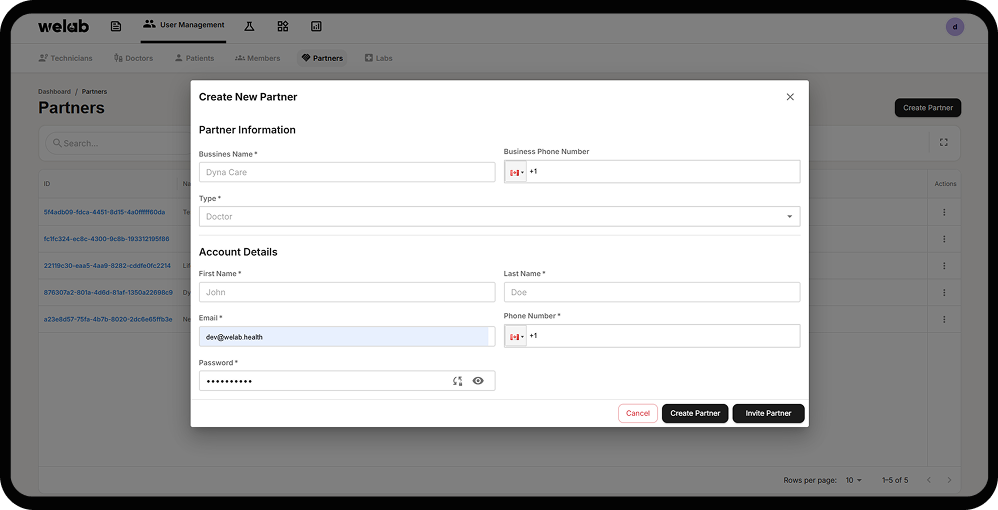The height and width of the screenshot is (510, 998).
Task: Open partner ID a23e8d57-75fa-4b7b-8020-2dc6e65ffb3e
Action: [108, 319]
